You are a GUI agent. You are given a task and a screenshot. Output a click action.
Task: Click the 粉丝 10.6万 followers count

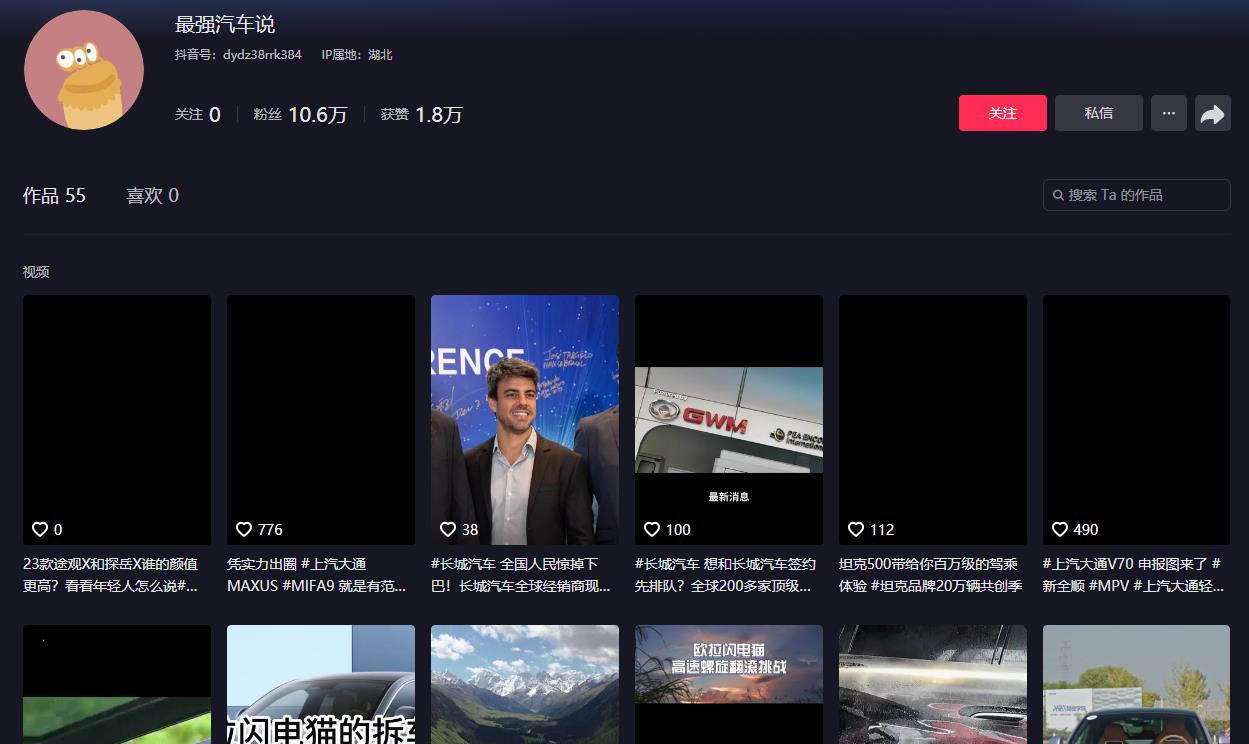point(300,115)
